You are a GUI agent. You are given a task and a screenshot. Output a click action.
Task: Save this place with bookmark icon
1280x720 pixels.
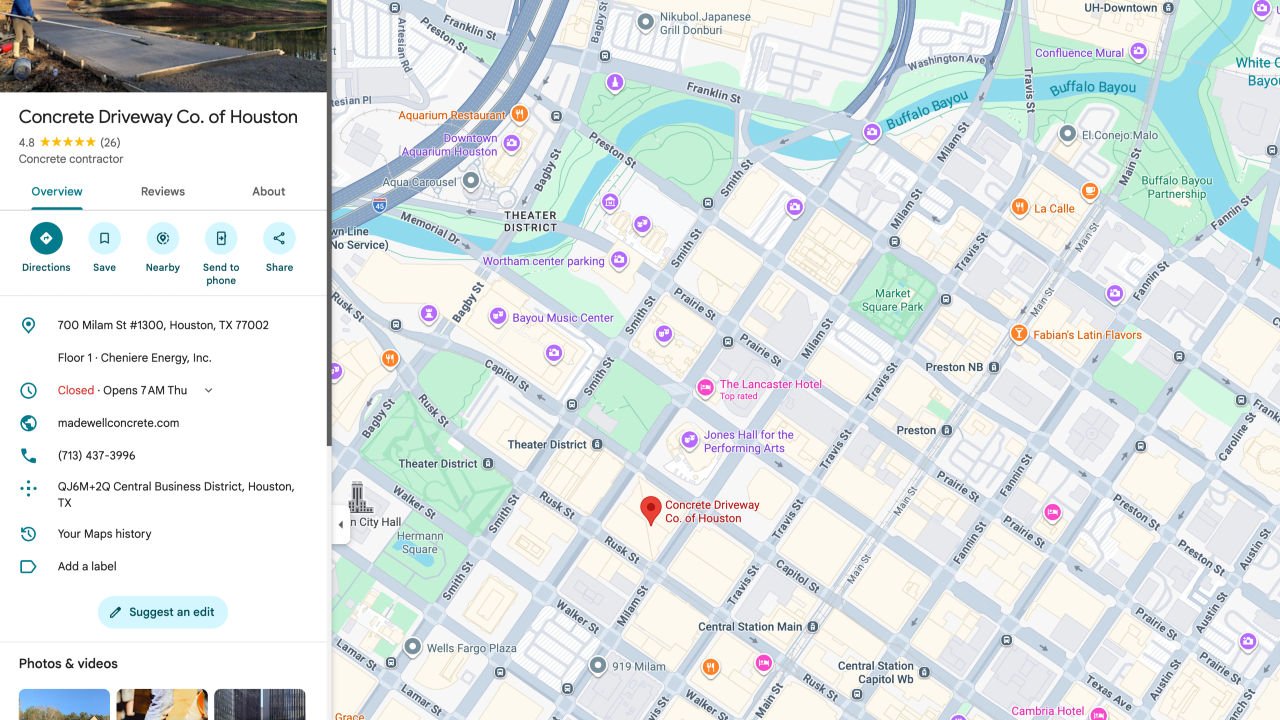pos(104,238)
